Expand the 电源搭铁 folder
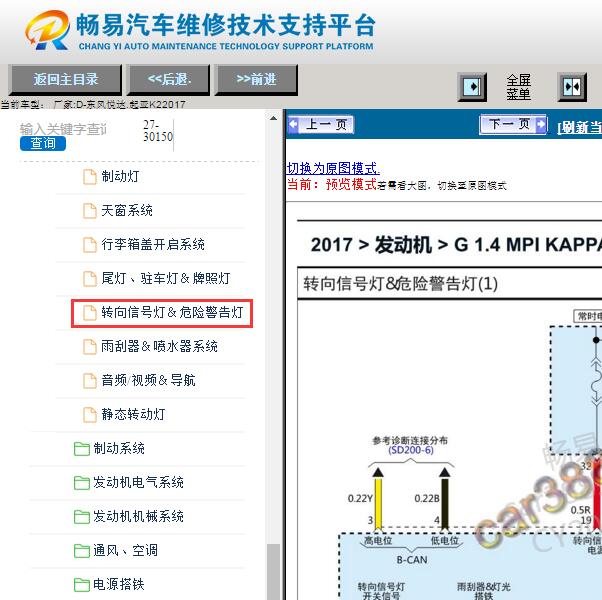Viewport: 602px width, 600px height. [119, 584]
